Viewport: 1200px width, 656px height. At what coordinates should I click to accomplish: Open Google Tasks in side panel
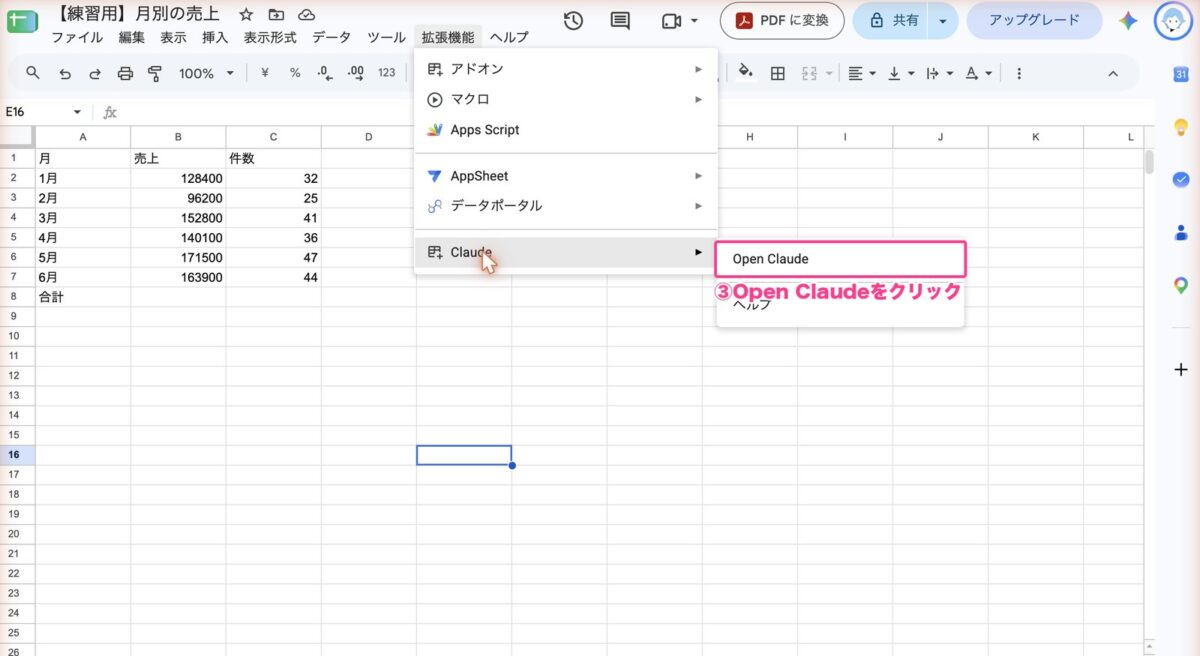[1180, 179]
